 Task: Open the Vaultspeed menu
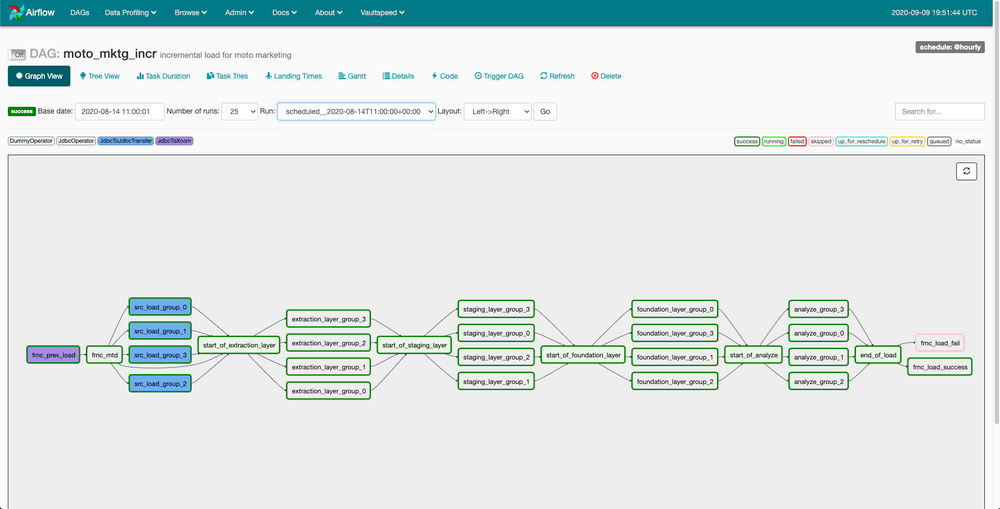pyautogui.click(x=382, y=13)
